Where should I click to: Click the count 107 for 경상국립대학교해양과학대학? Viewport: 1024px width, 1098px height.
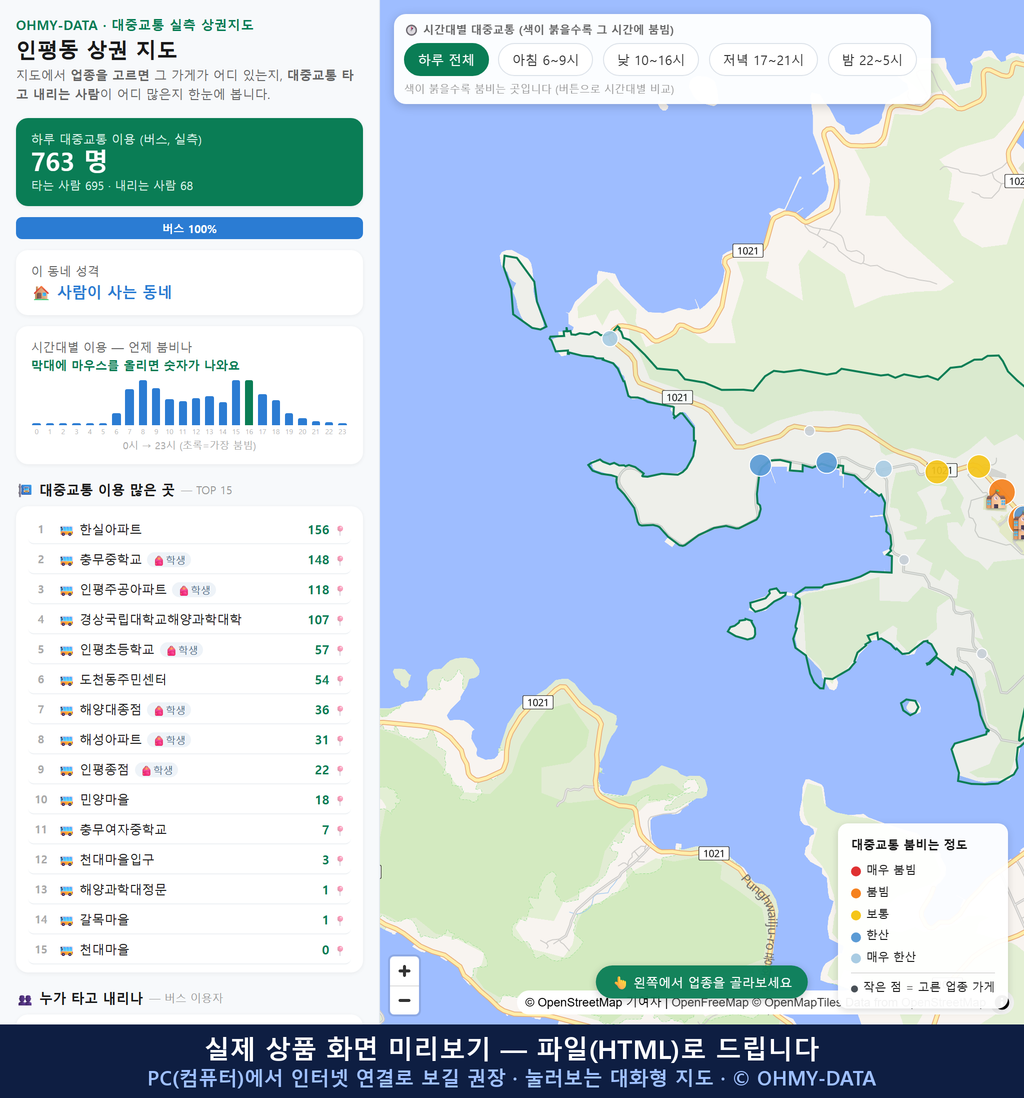[x=318, y=620]
